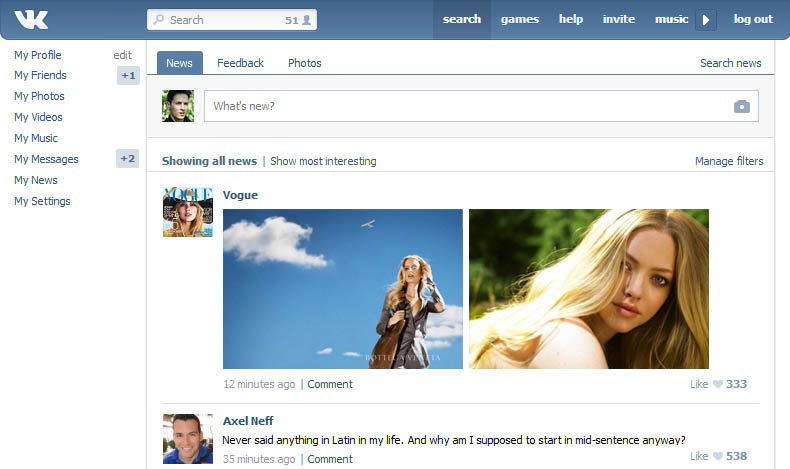The height and width of the screenshot is (469, 790).
Task: Open Vogue avatar thumbnail
Action: coord(187,212)
